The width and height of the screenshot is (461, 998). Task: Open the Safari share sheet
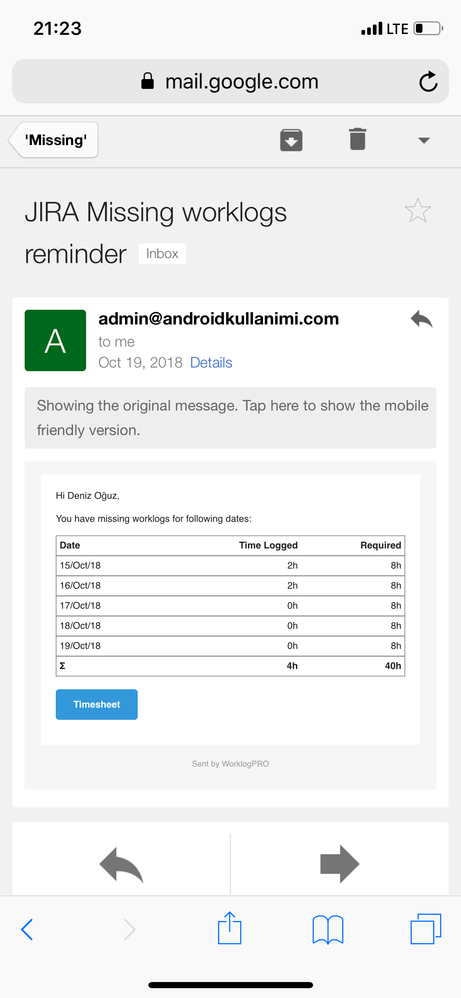(230, 928)
